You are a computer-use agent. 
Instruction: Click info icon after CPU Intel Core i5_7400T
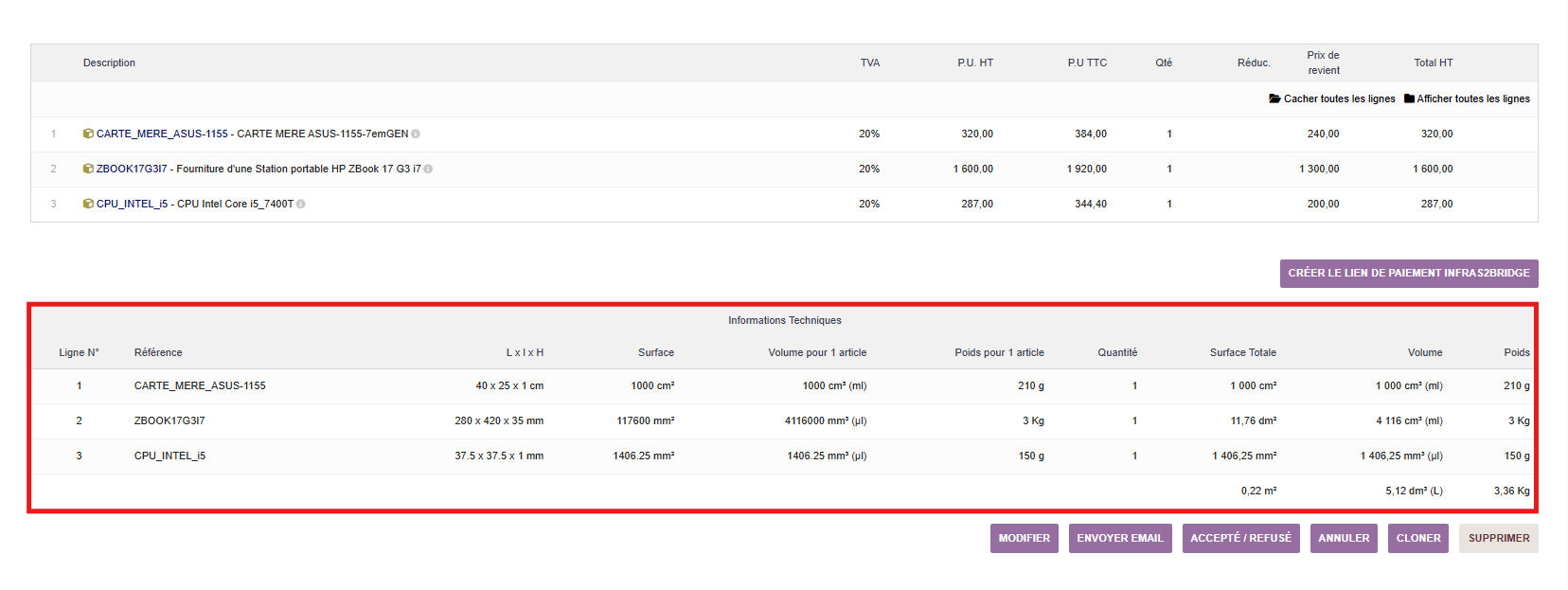pos(300,205)
